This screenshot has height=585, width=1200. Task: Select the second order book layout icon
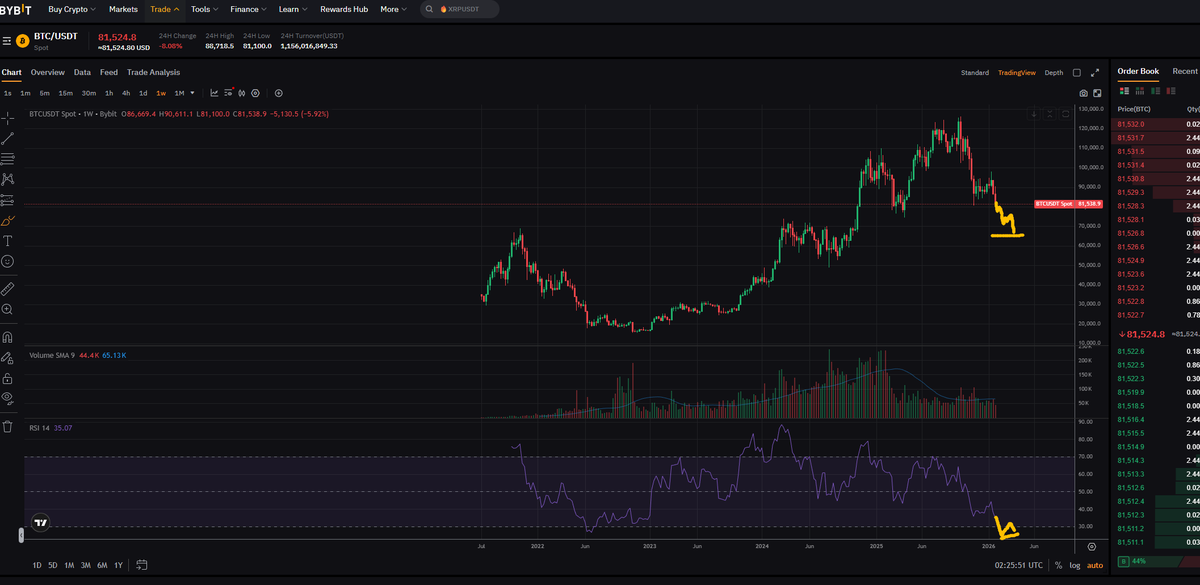coord(1142,92)
